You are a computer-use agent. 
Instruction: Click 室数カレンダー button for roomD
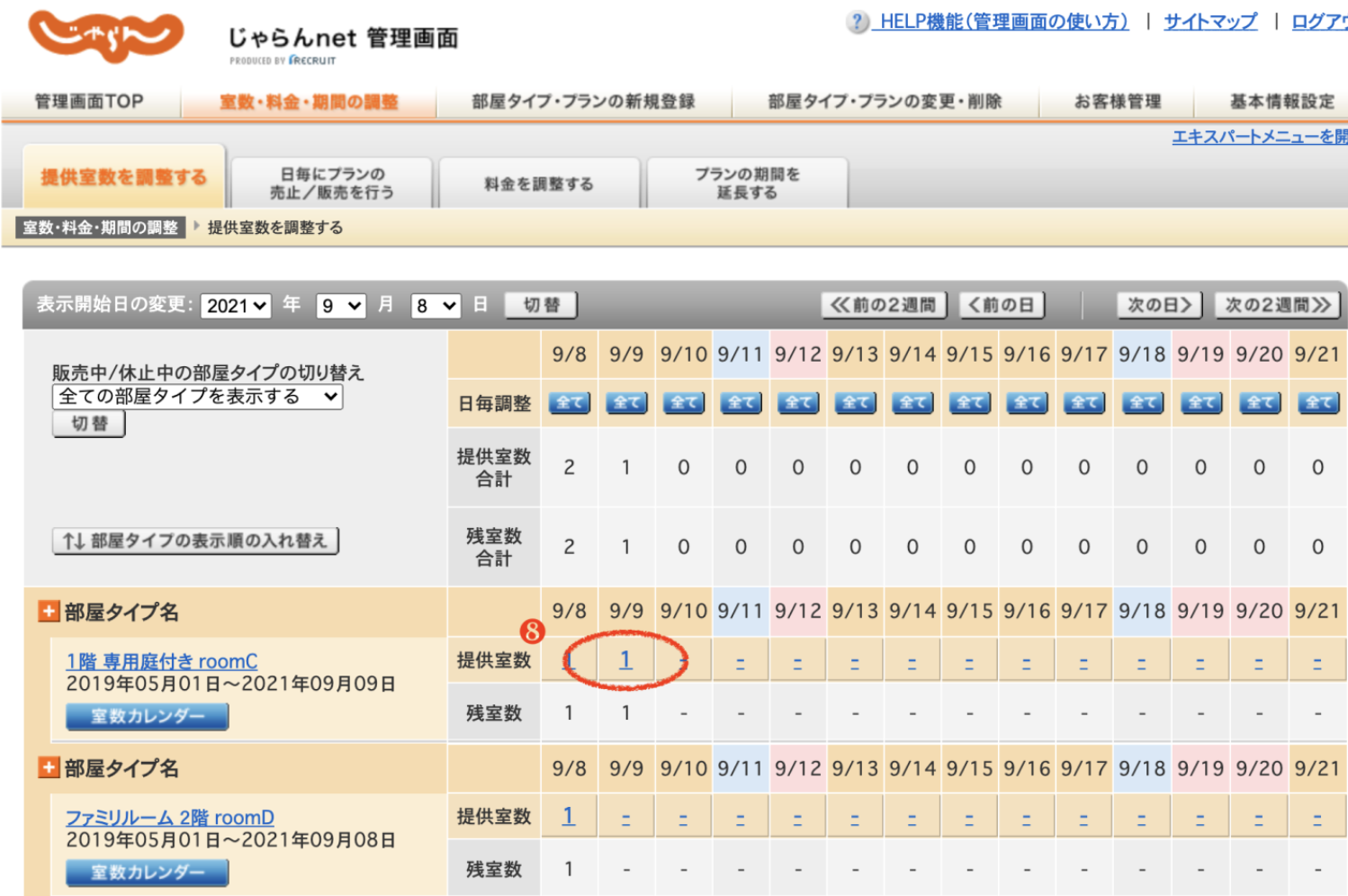tap(147, 872)
